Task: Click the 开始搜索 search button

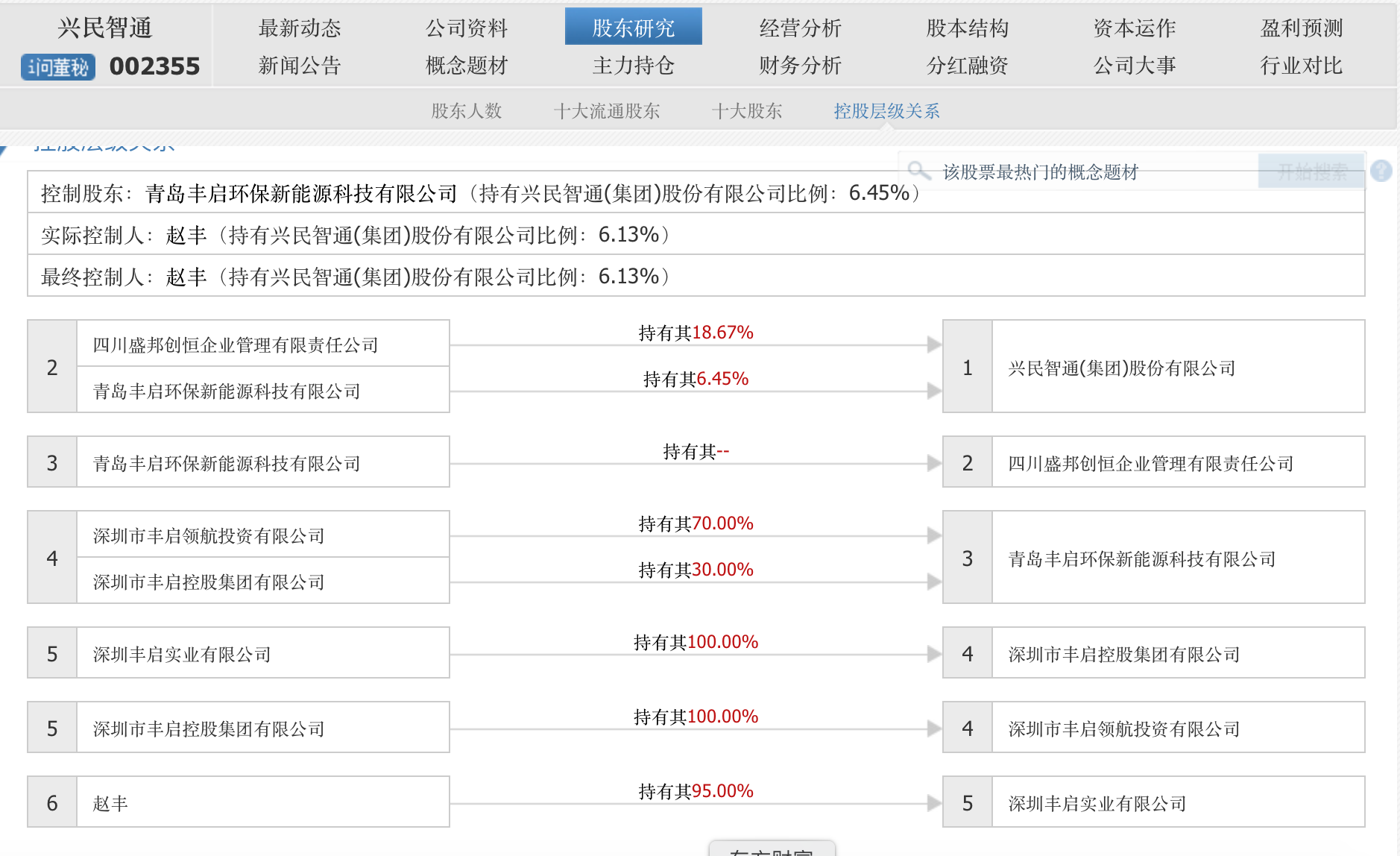Action: point(1311,171)
